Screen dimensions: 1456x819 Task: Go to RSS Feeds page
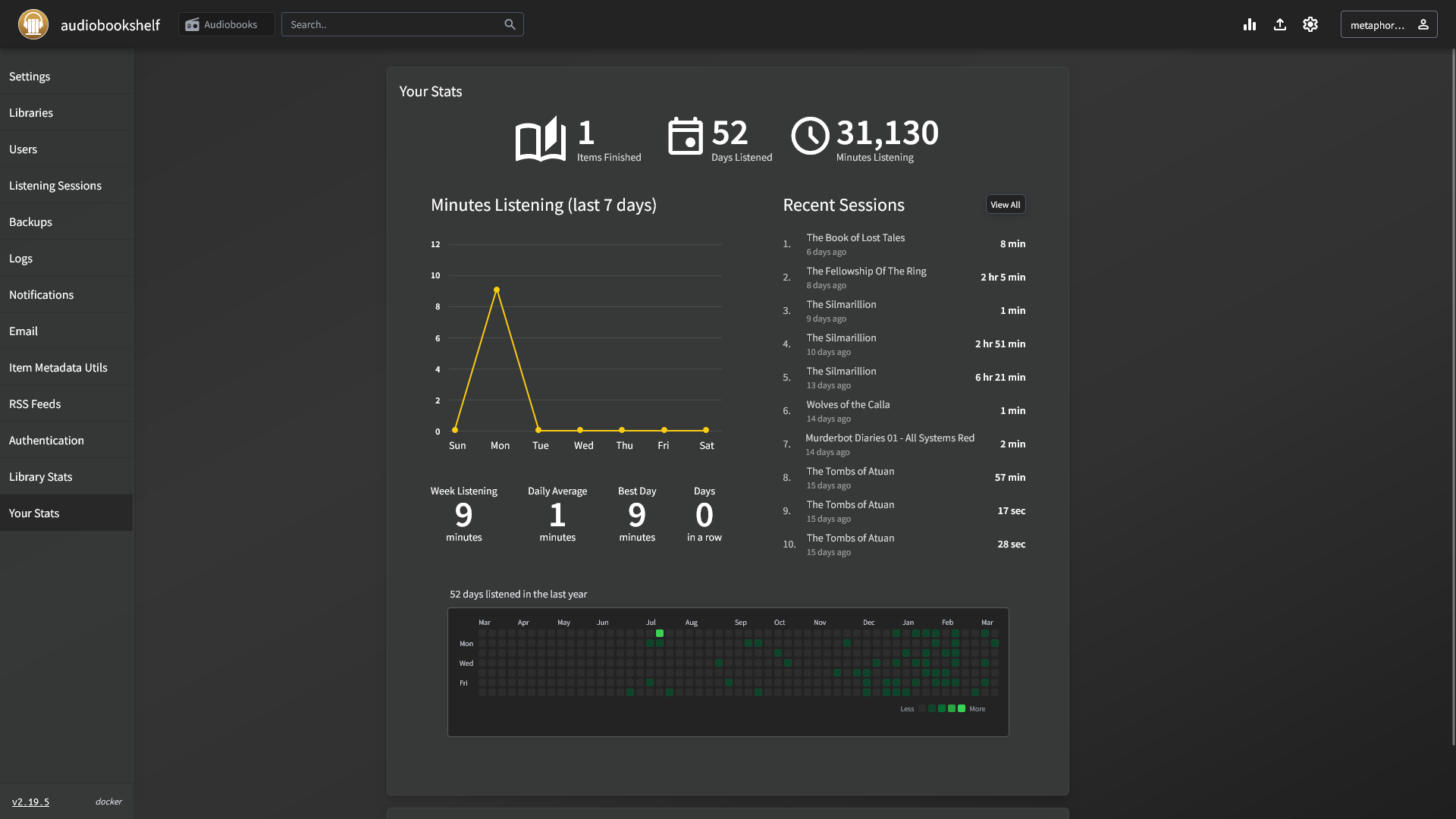[67, 403]
